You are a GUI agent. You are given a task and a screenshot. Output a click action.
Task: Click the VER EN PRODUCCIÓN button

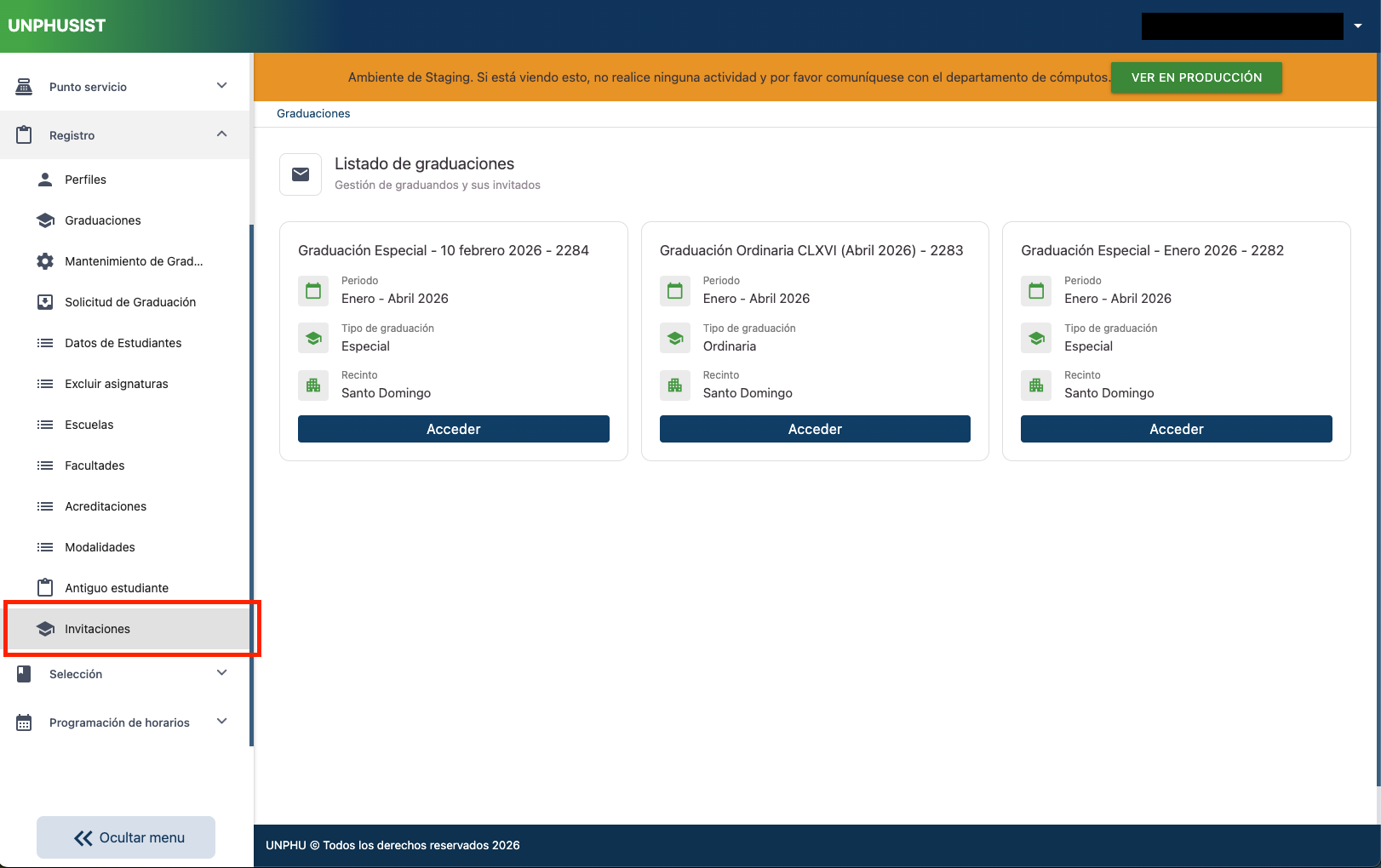[x=1195, y=77]
